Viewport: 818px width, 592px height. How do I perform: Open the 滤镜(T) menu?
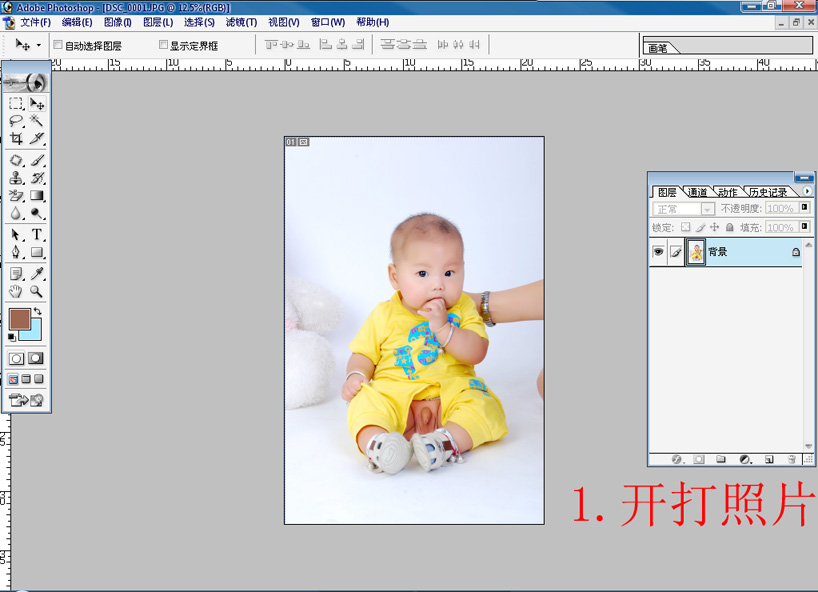pyautogui.click(x=241, y=22)
